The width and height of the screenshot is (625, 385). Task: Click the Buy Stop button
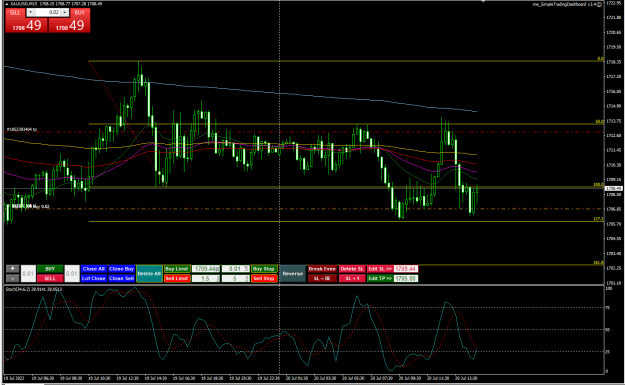[264, 269]
